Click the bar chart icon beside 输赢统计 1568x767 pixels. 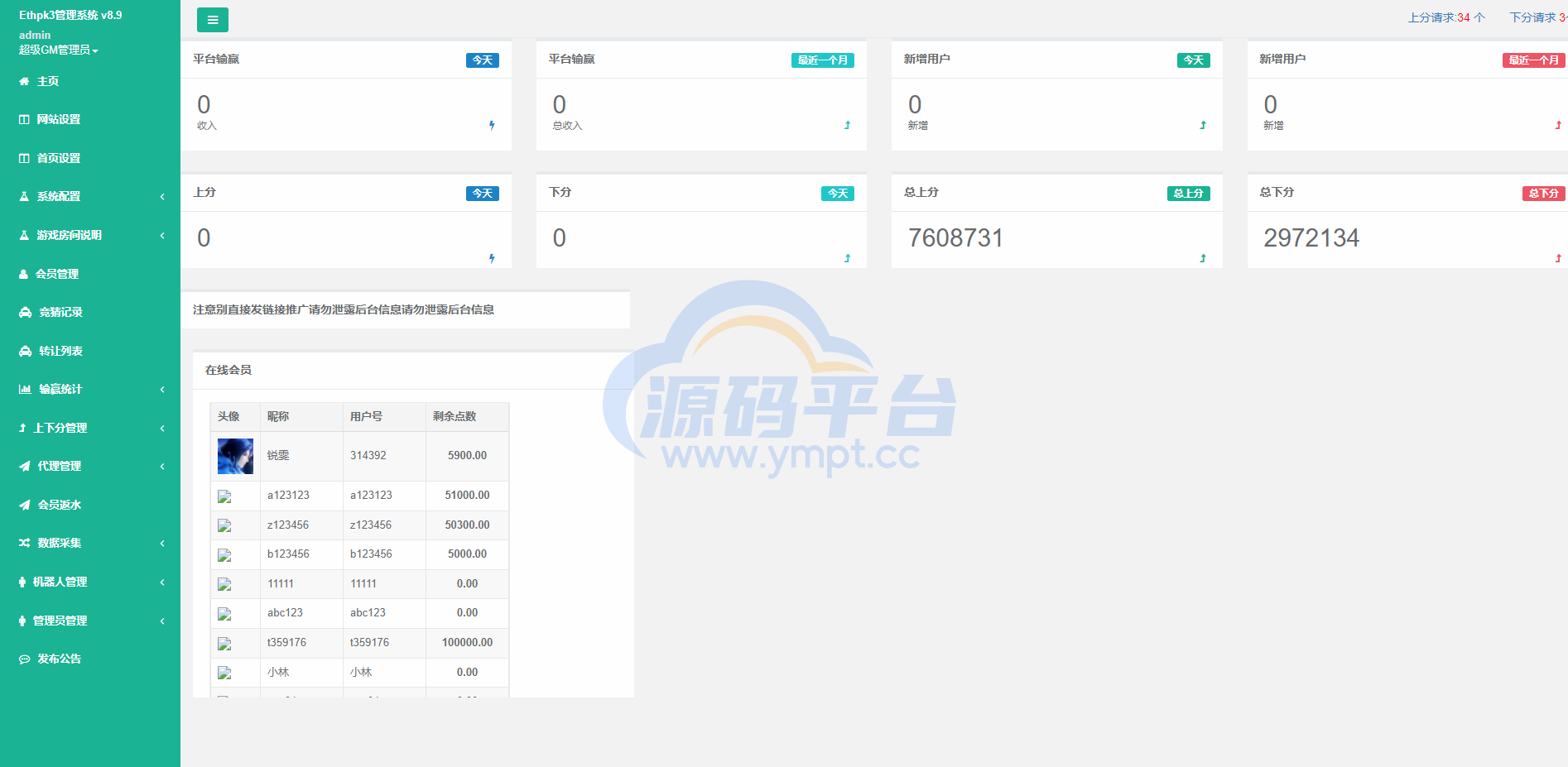tap(25, 389)
